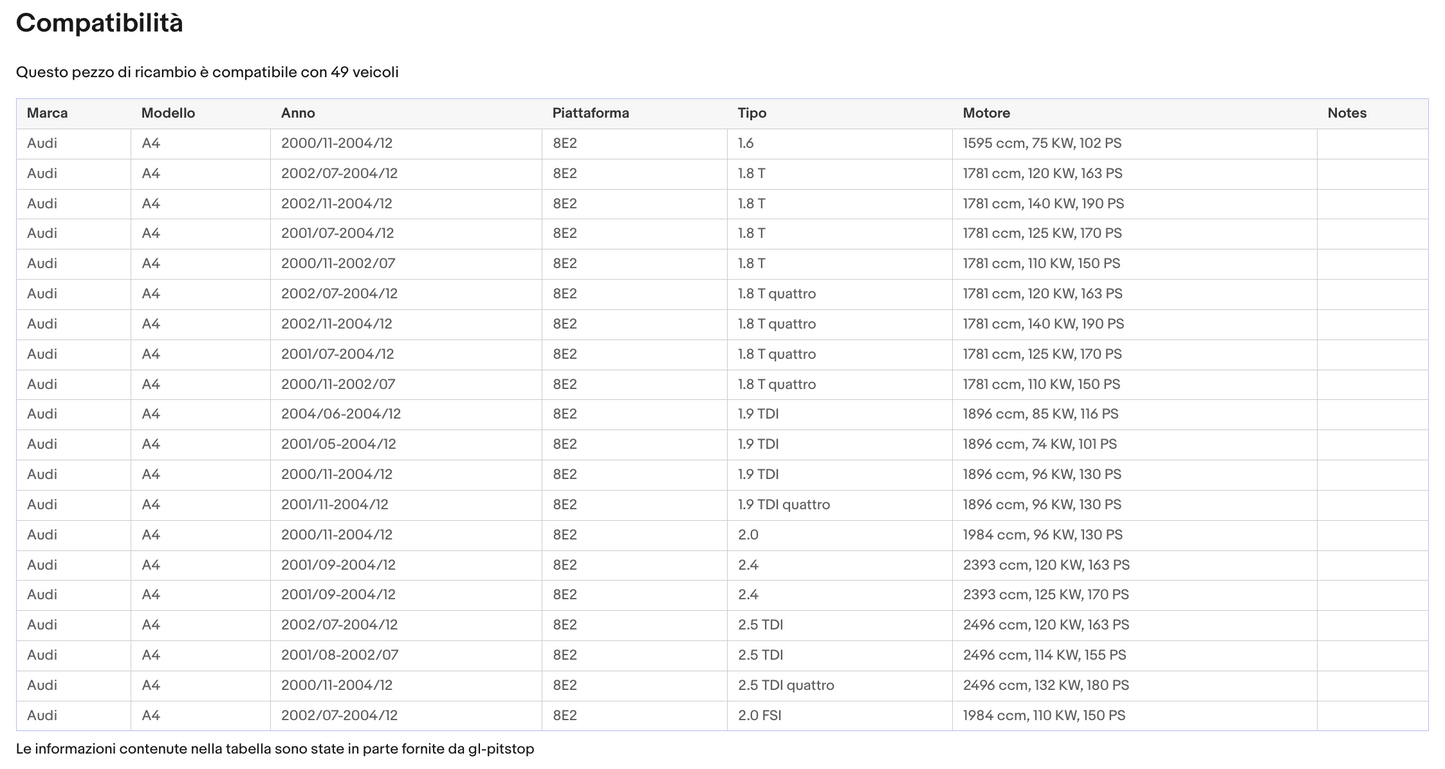Click the 2496 ccm, 132 KW engine cell

1045,685
